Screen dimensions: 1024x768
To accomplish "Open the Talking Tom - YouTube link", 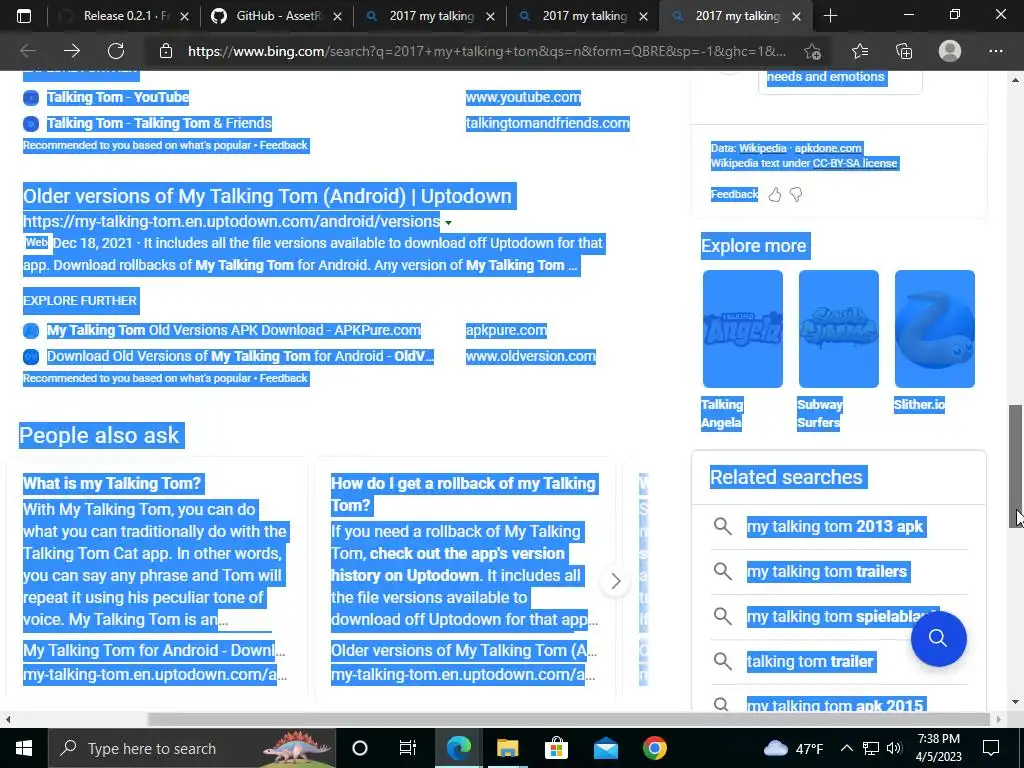I will [x=118, y=98].
